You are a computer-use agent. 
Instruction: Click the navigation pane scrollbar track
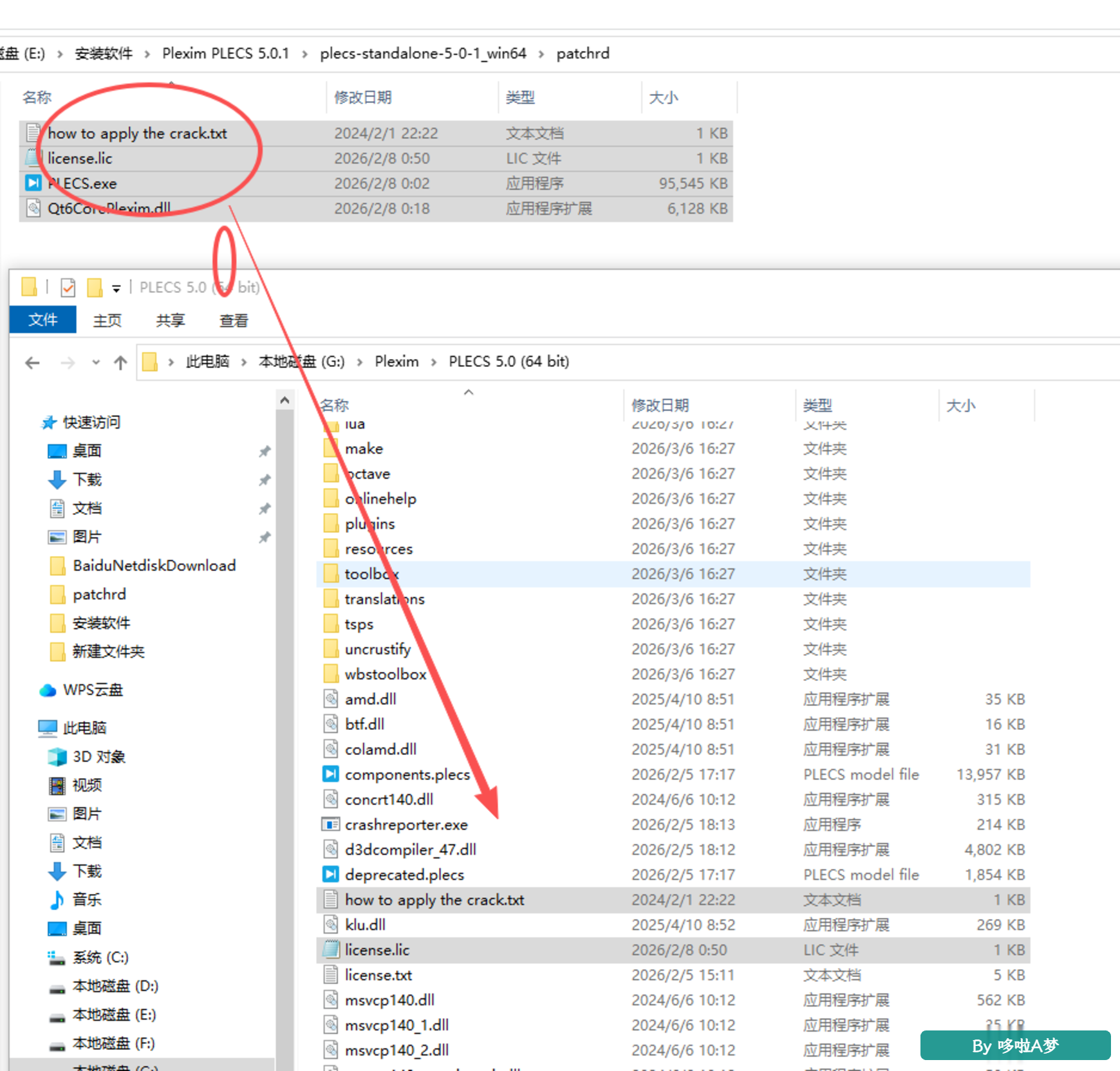285,740
